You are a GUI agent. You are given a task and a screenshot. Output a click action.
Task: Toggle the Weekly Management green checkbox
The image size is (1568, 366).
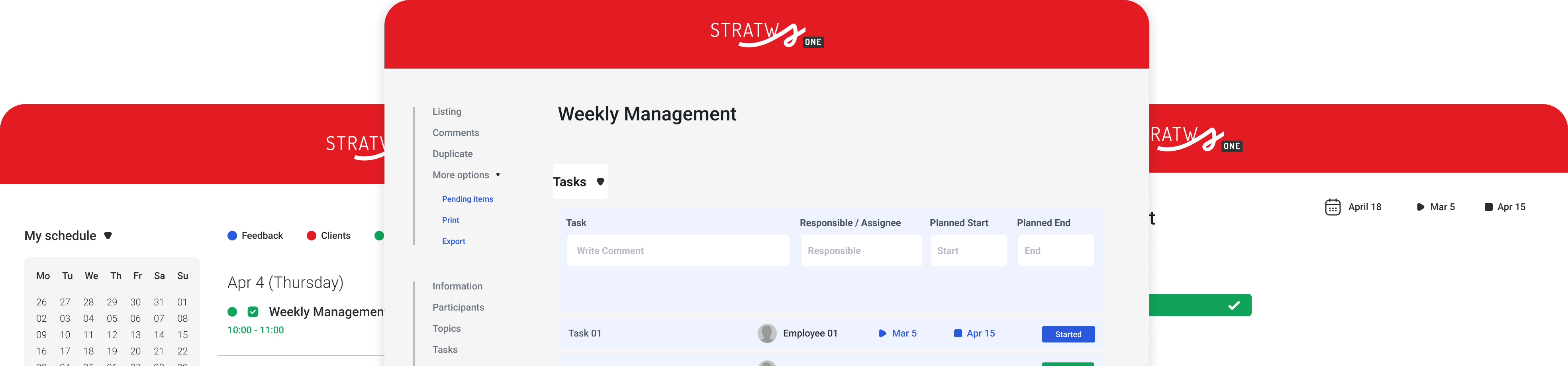pos(253,312)
